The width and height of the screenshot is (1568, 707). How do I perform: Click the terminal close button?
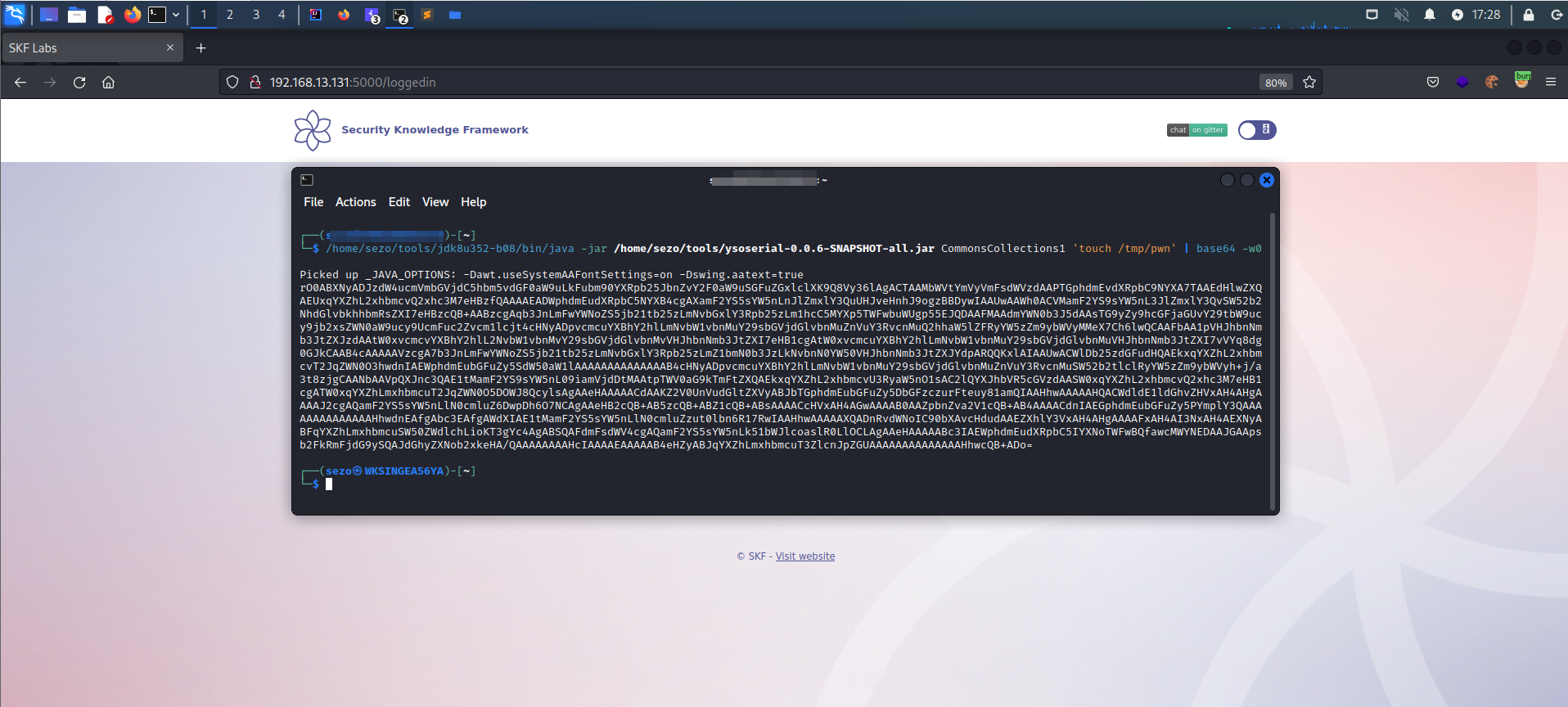(x=1267, y=180)
